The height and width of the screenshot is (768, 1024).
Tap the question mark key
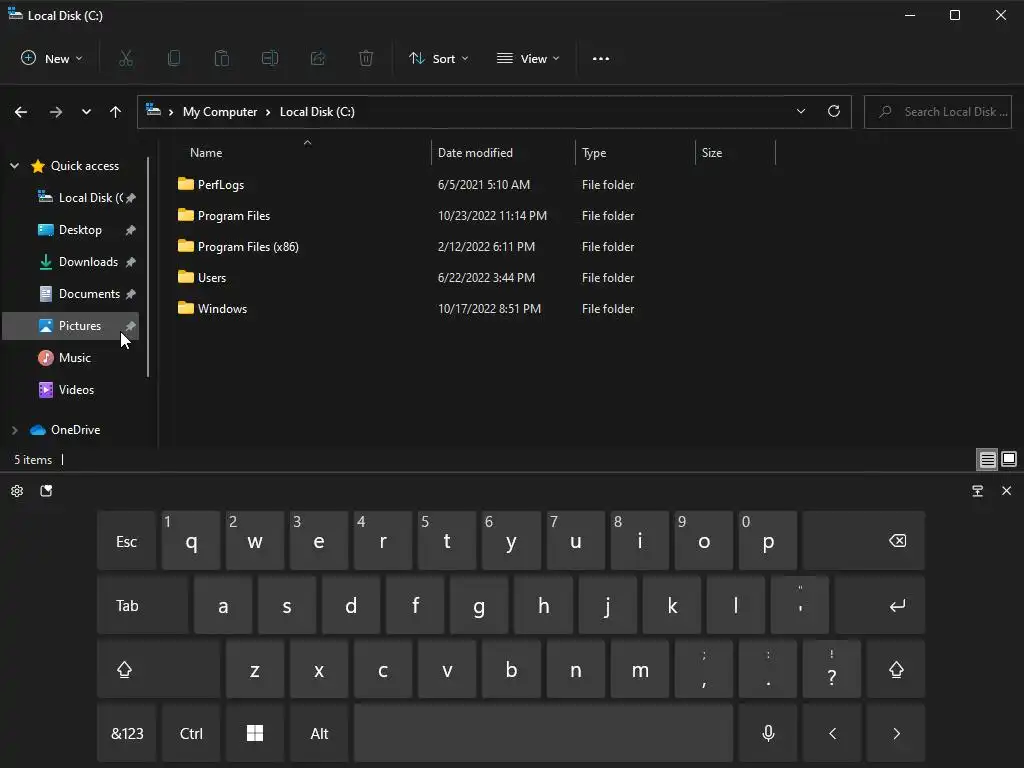tap(831, 669)
